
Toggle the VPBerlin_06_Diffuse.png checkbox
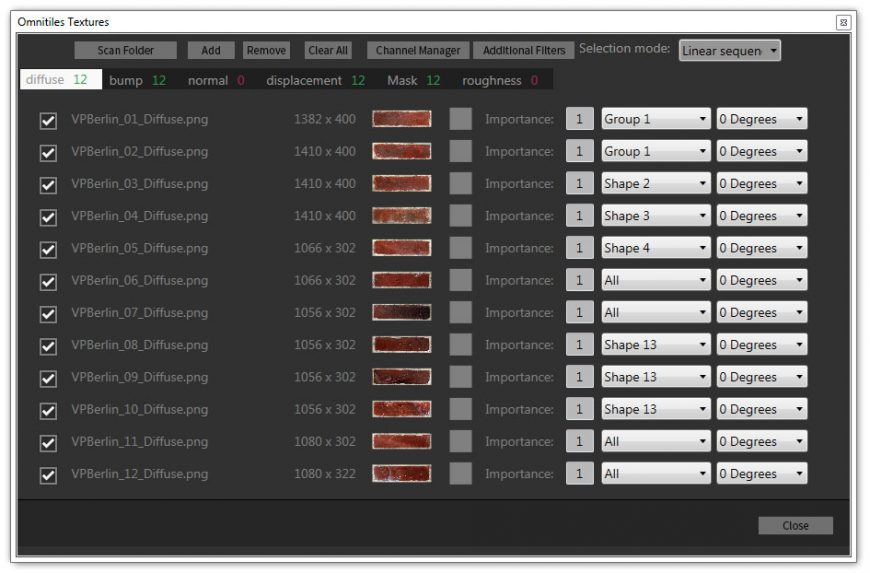click(48, 281)
